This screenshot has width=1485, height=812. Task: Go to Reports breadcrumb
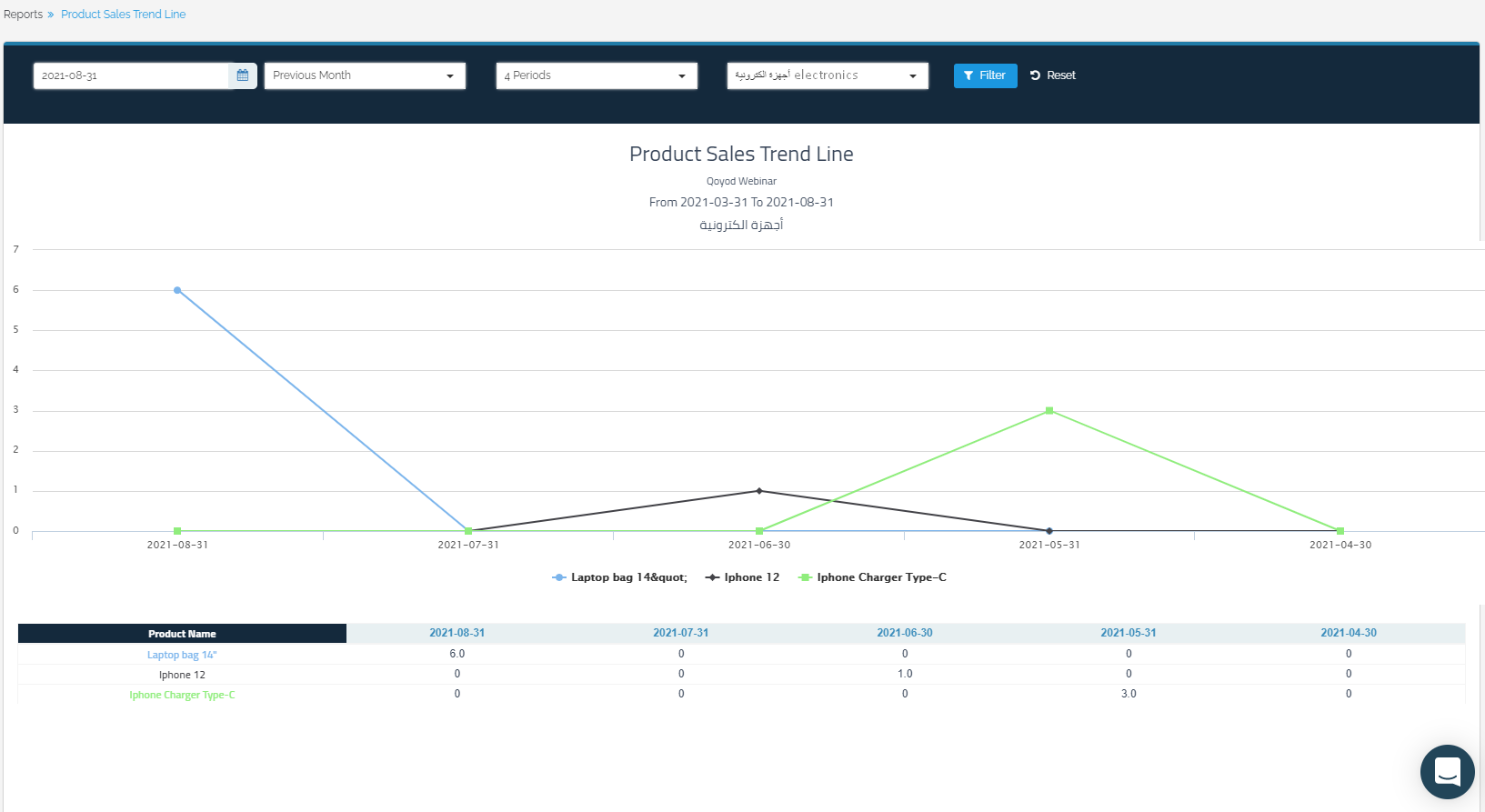pyautogui.click(x=24, y=15)
